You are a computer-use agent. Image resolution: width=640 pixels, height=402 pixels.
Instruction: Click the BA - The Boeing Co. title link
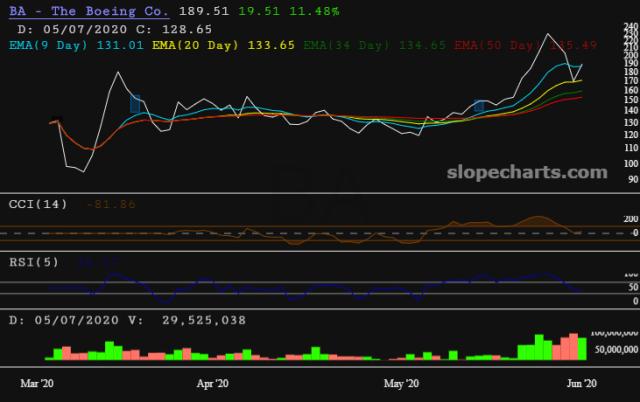point(84,11)
